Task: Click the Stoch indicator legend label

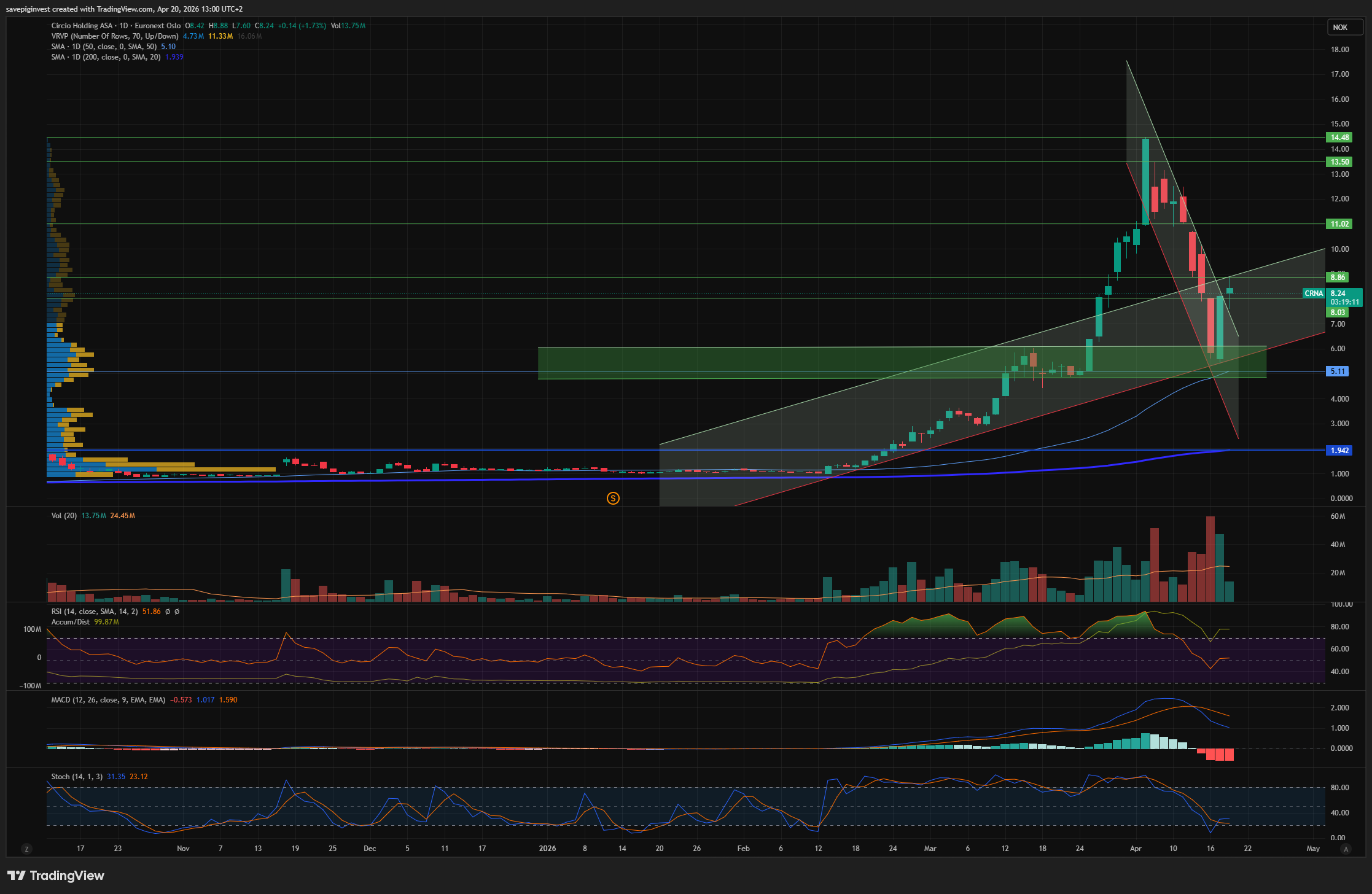Action: (x=77, y=777)
